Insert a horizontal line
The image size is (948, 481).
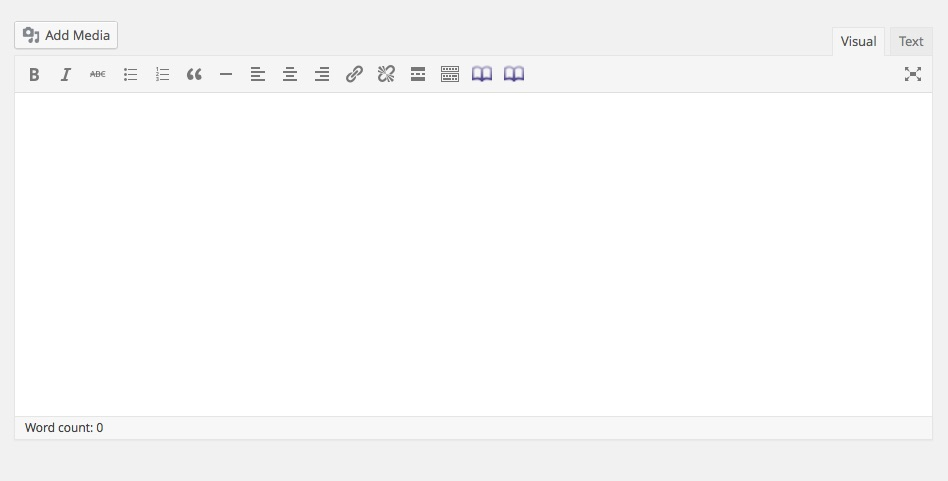click(x=226, y=74)
